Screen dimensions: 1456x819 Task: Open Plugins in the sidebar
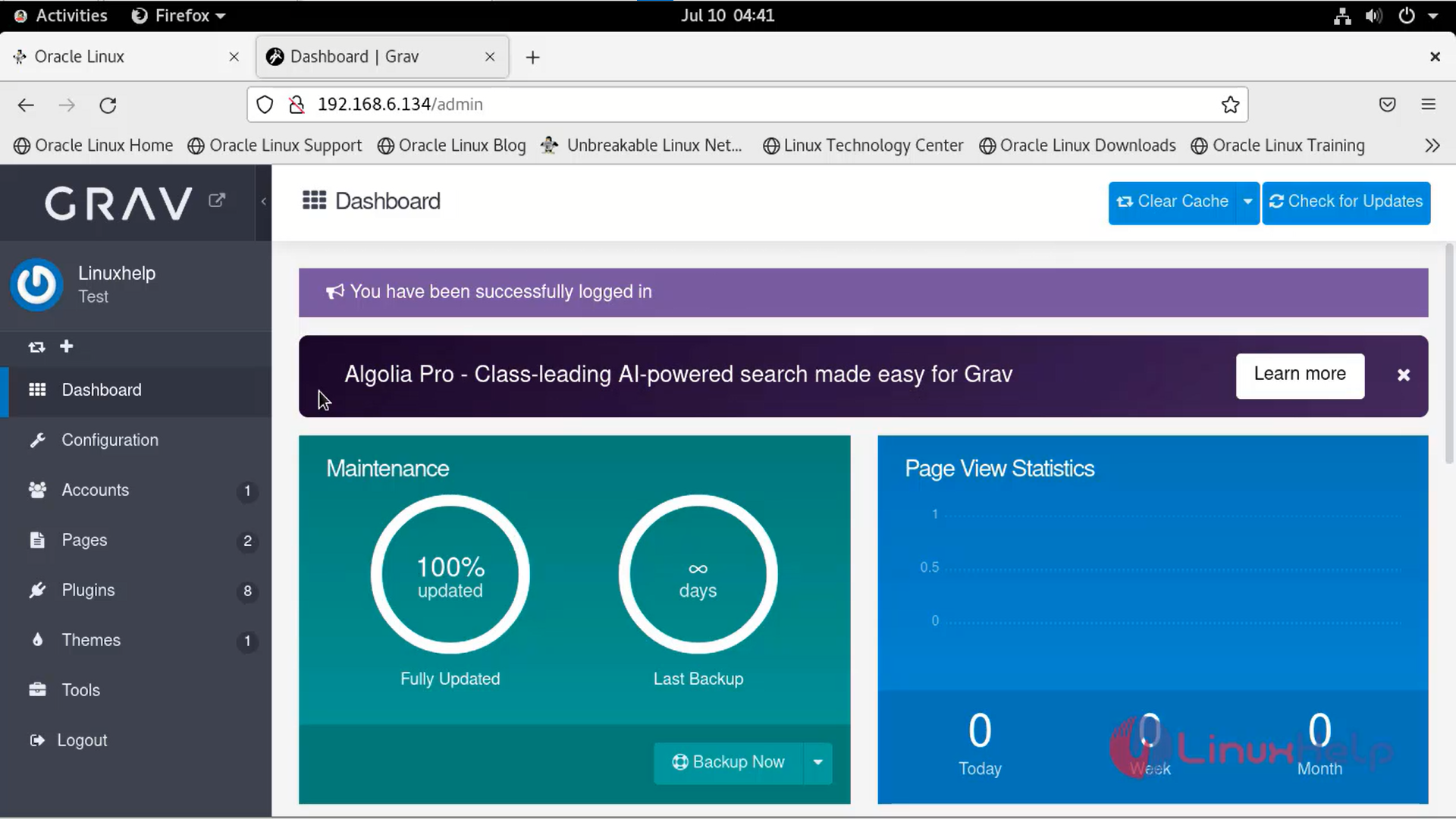tap(136, 590)
